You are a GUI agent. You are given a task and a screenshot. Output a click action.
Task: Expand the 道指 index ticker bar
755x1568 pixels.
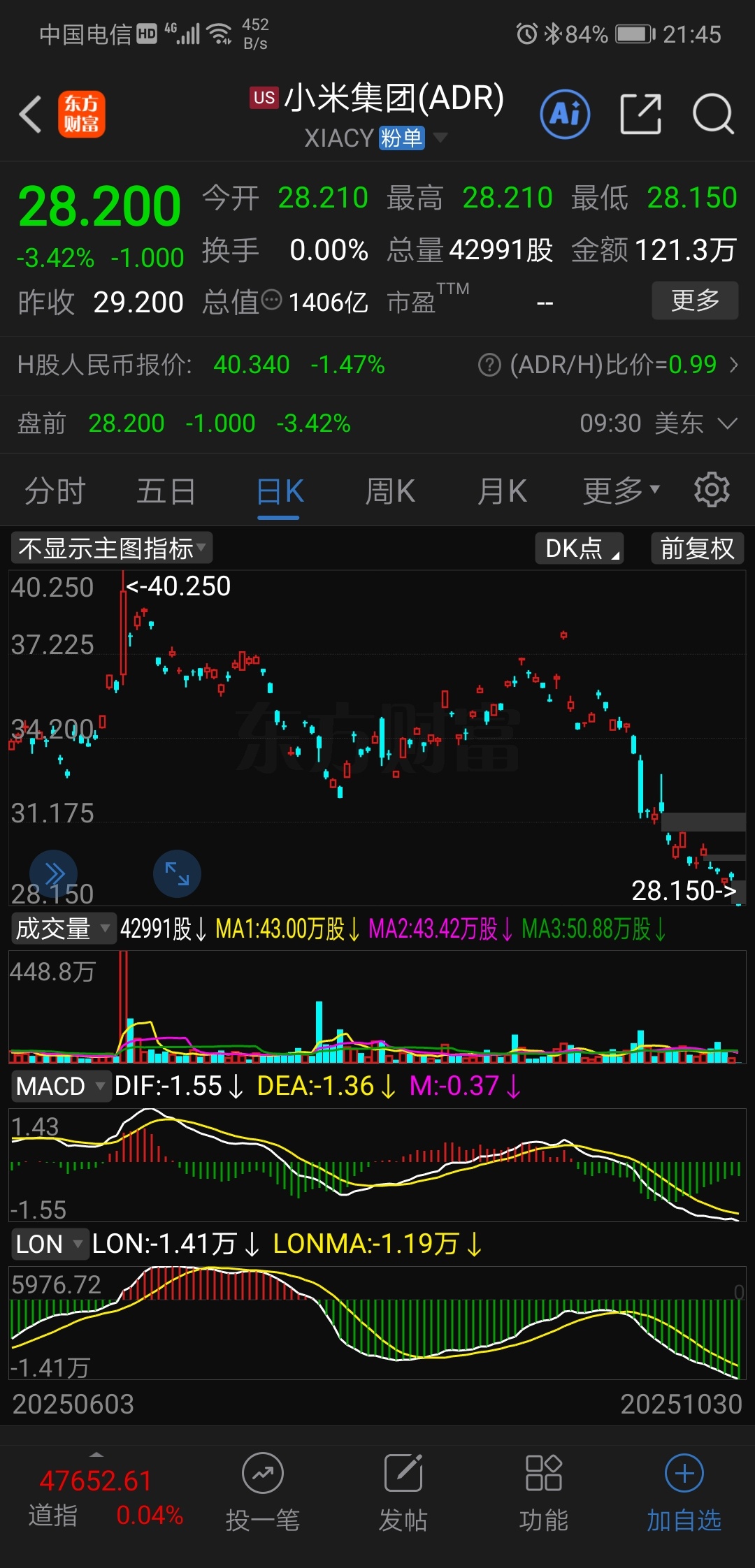[x=96, y=1454]
